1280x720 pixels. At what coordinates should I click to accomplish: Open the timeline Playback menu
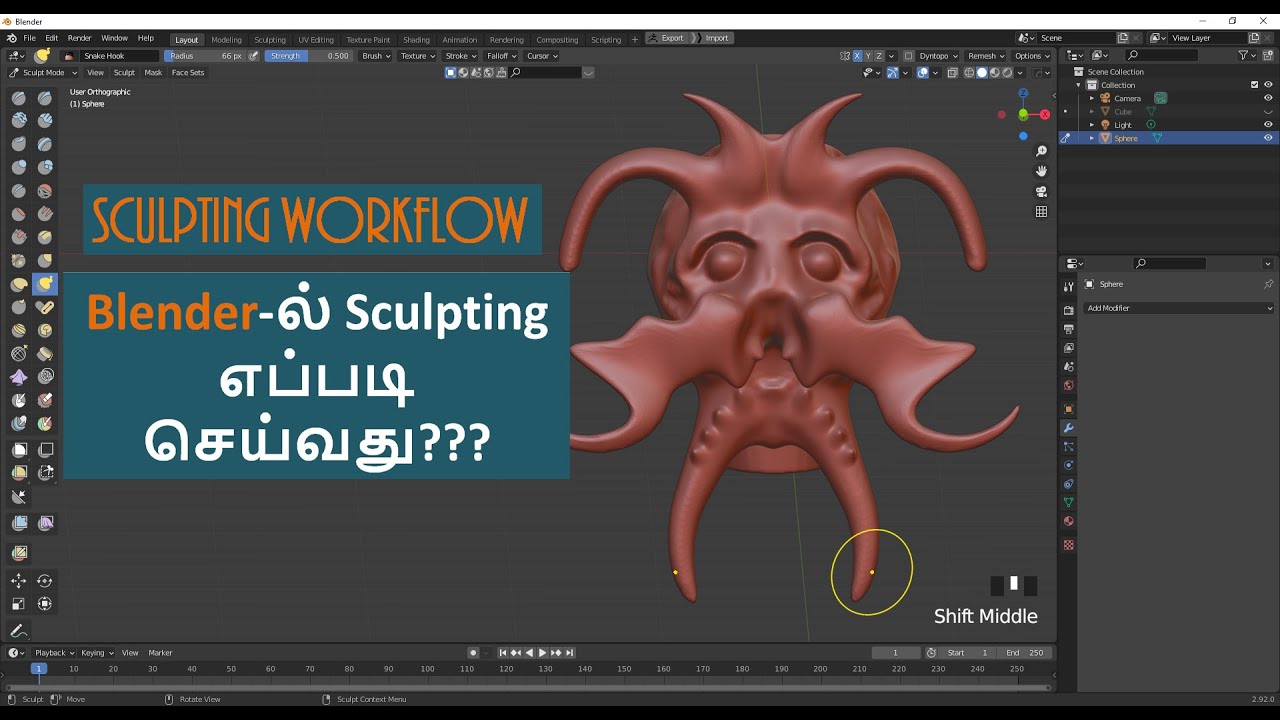[53, 653]
